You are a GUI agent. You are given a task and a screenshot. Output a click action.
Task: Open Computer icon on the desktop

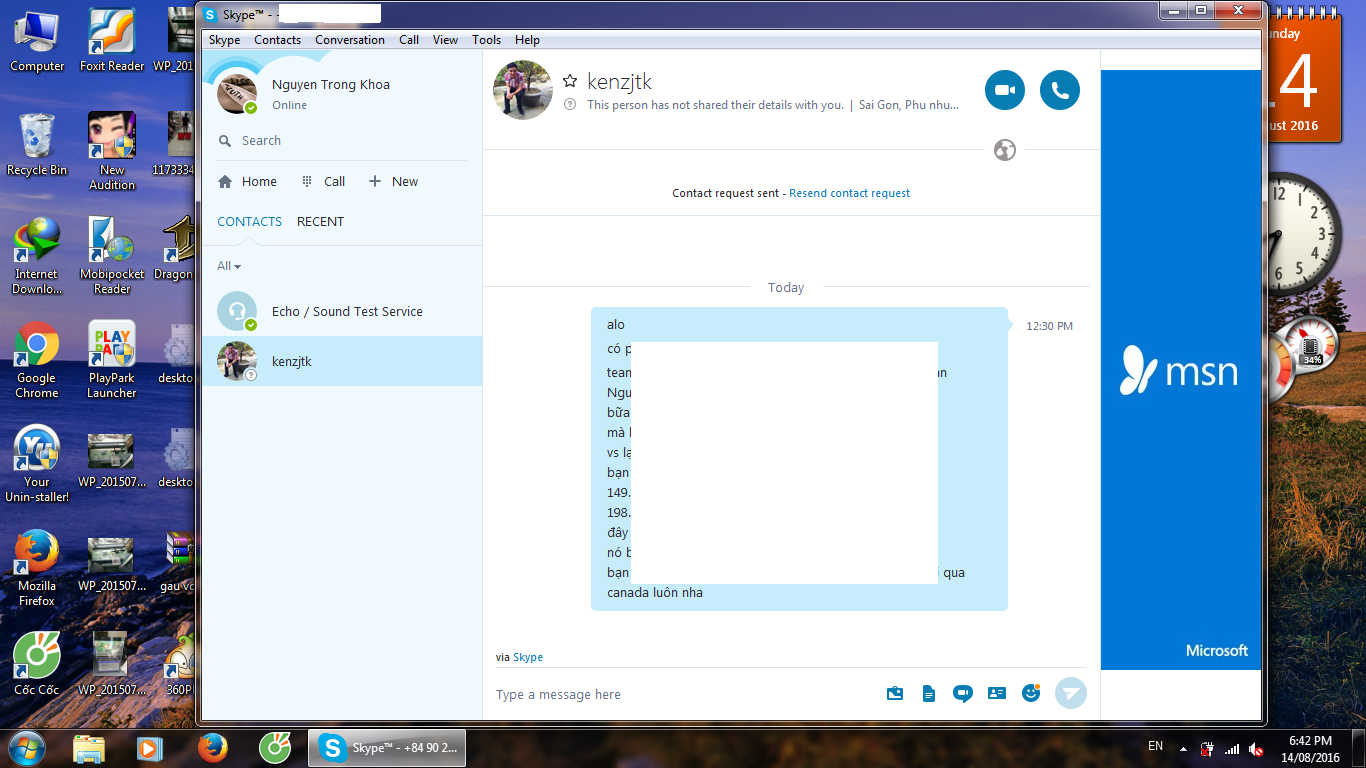point(37,41)
